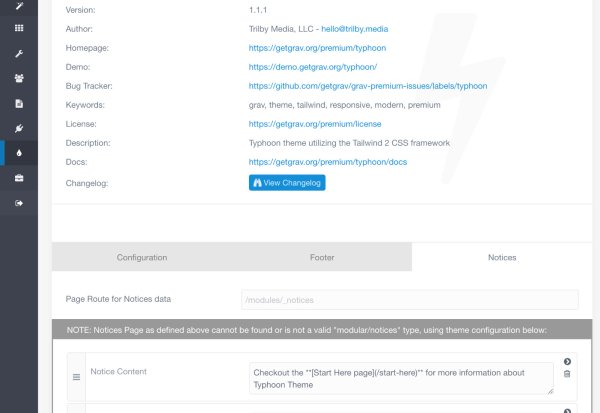Delete the first notice with trash icon
Image resolution: width=600 pixels, height=413 pixels.
(x=567, y=374)
